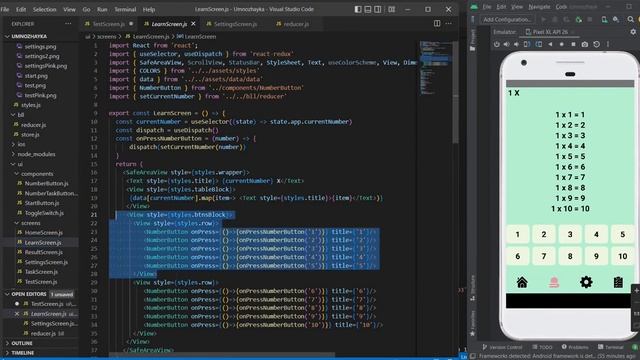Viewport: 640px width, 360px height.
Task: Take an emulator screenshot with camera icon
Action: click(584, 44)
